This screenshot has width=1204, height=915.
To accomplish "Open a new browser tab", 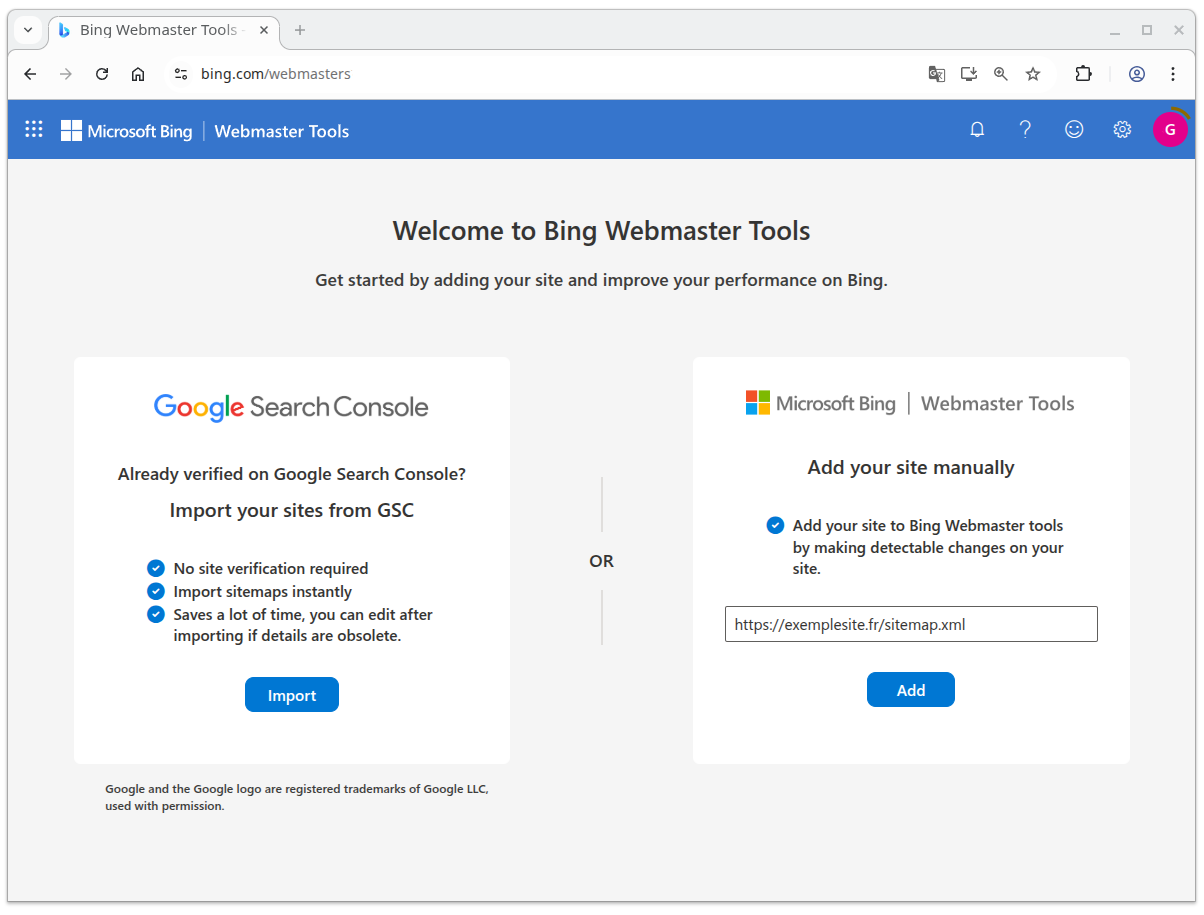I will [x=300, y=30].
